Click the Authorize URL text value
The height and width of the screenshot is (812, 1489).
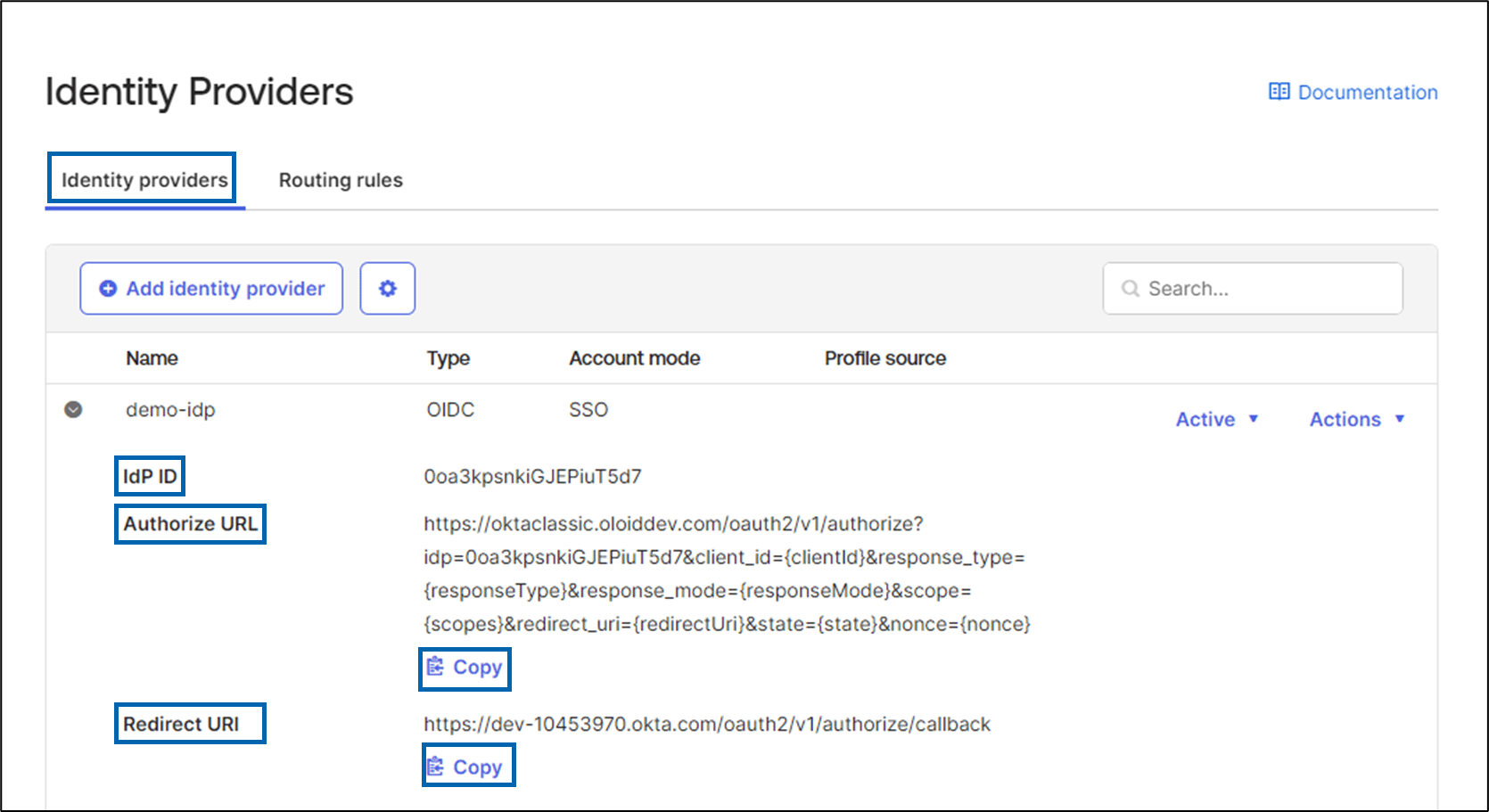coord(727,574)
